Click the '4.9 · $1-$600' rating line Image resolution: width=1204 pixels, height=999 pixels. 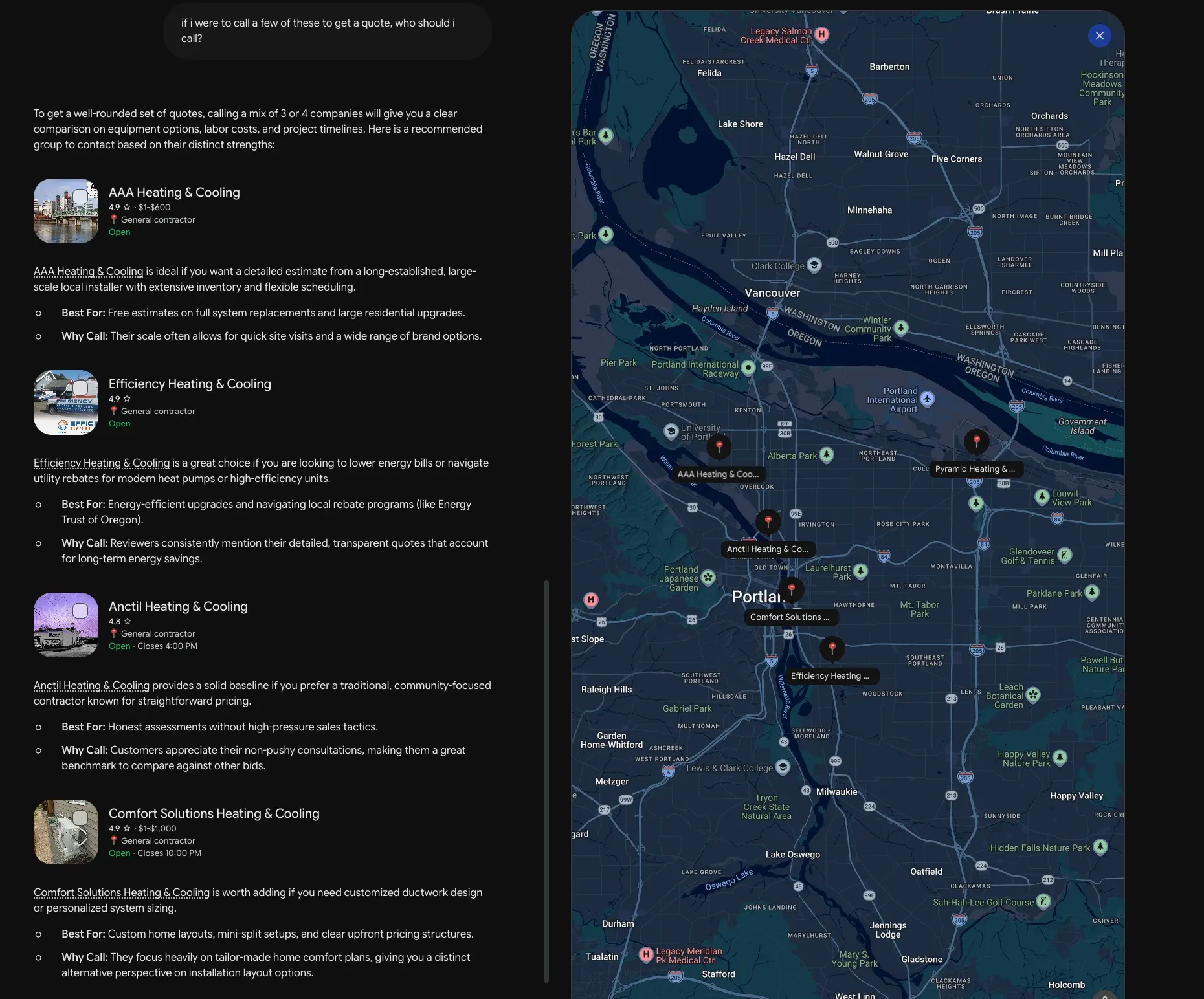139,207
